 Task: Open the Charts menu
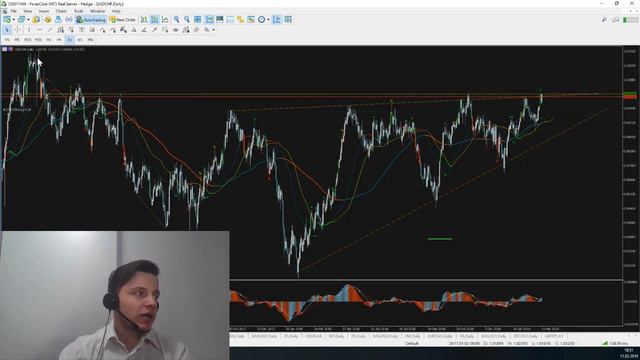pos(61,11)
